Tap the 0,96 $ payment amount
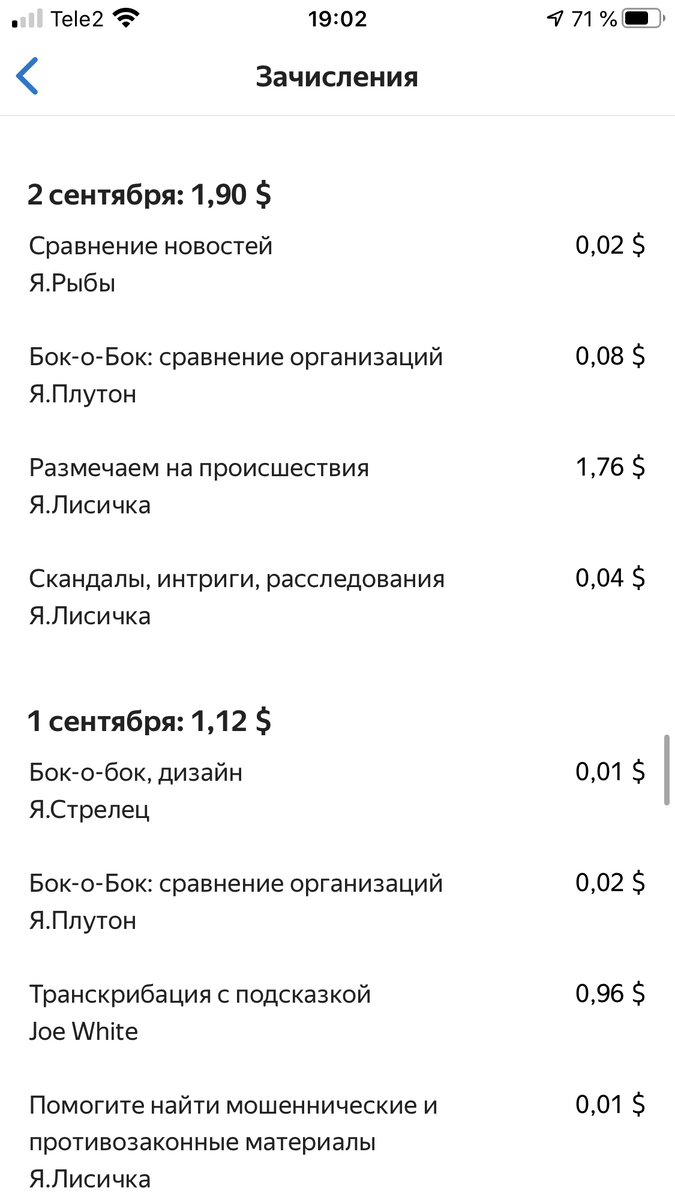Viewport: 675px width, 1200px height. (612, 994)
